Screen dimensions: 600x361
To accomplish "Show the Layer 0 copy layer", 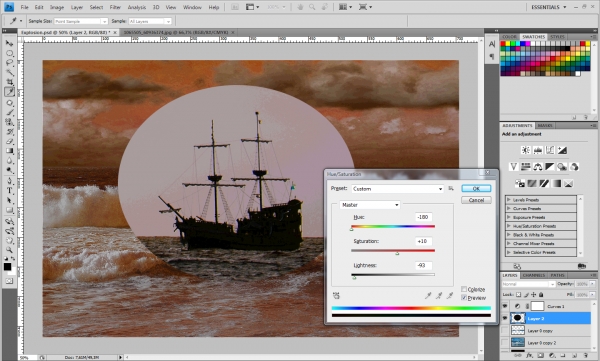I will [x=505, y=330].
